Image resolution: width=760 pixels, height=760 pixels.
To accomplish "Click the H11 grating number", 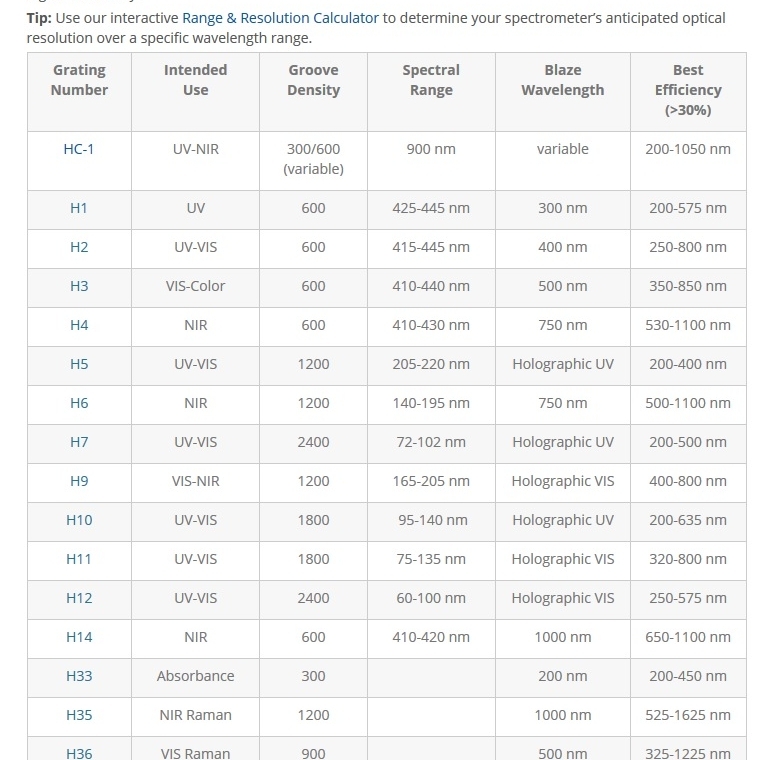I will (79, 559).
